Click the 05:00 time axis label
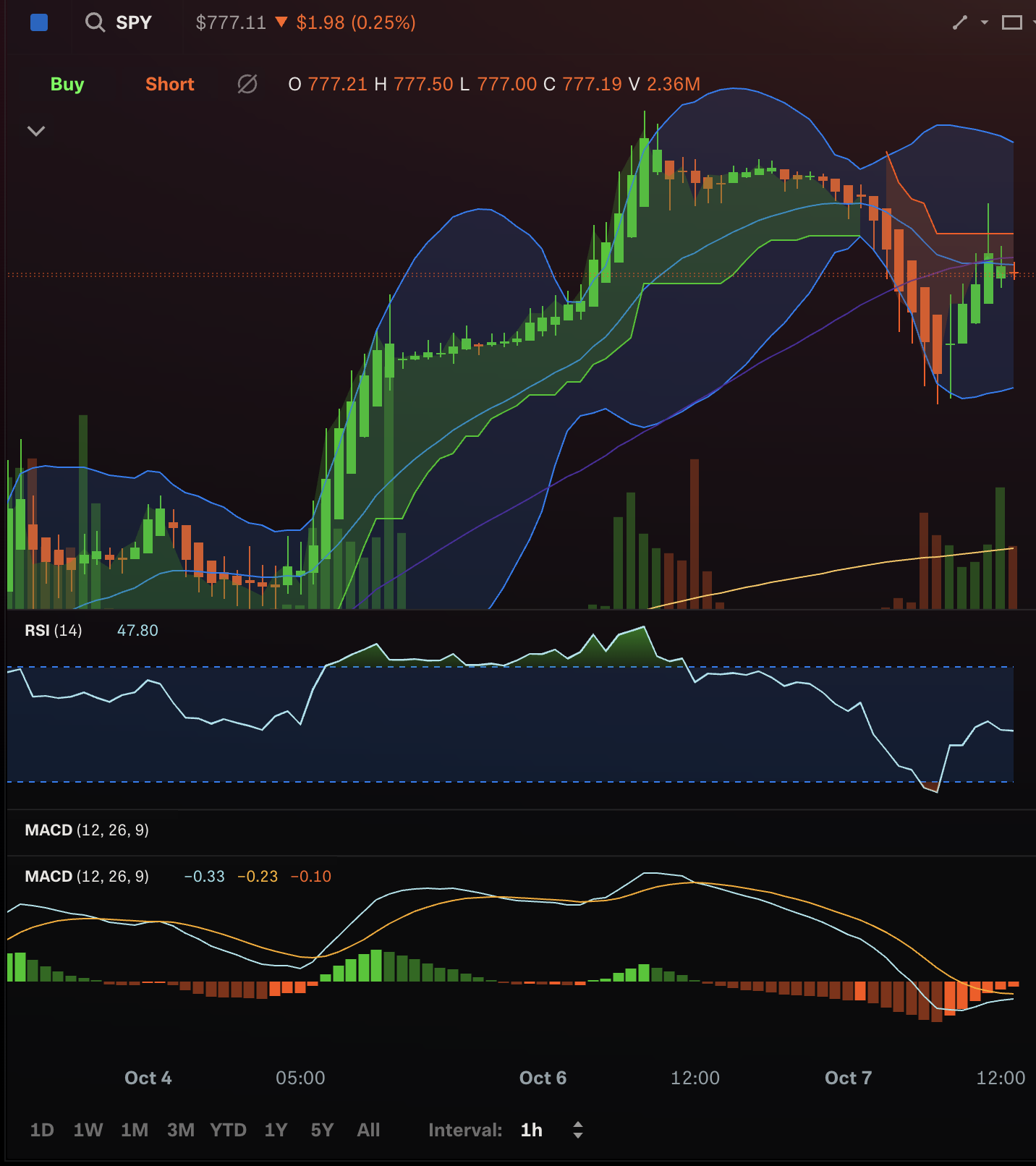This screenshot has height=1166, width=1036. (x=300, y=1078)
